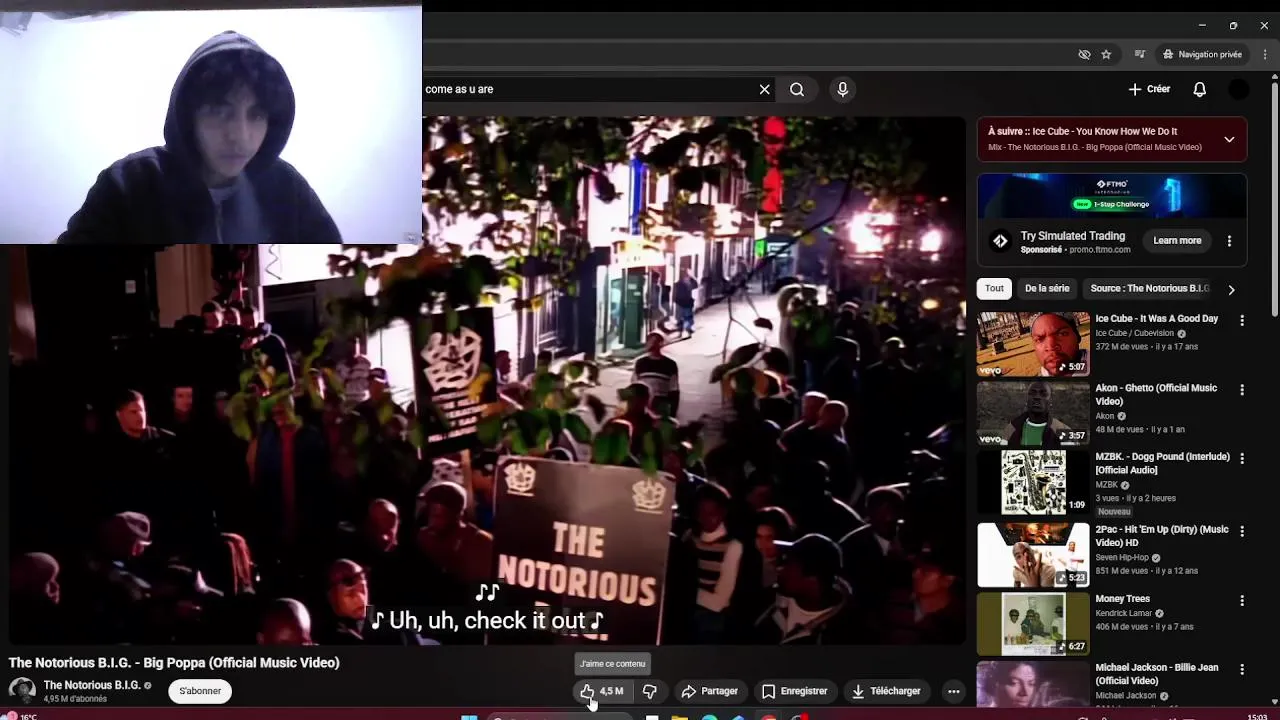1280x720 pixels.
Task: Open the title Ice Cube - It Was A Good Day
Action: [x=1156, y=319]
